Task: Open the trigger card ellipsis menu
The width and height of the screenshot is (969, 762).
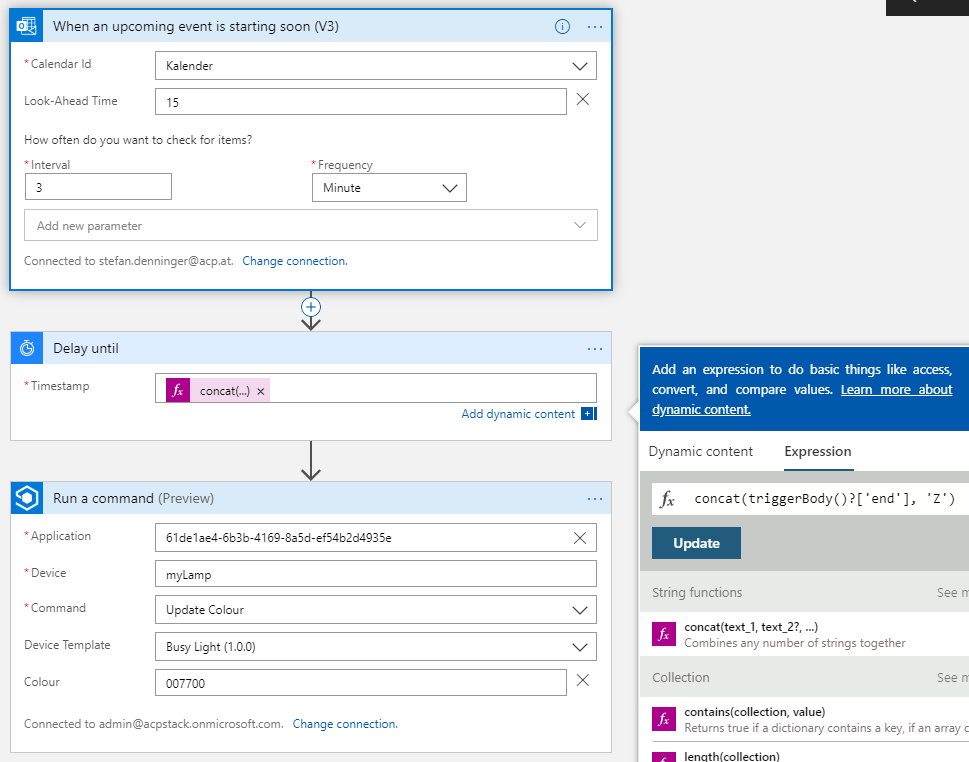Action: tap(595, 27)
